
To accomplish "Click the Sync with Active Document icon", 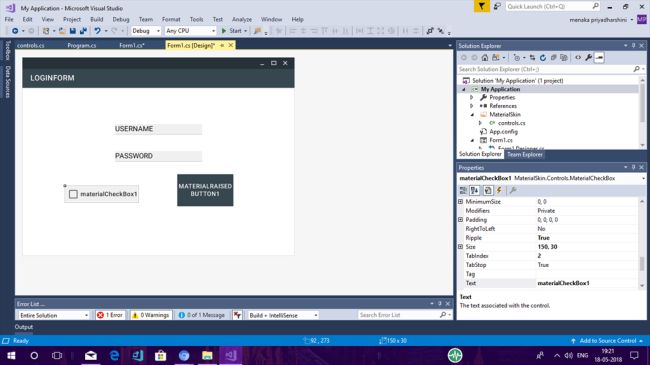I will tap(532, 58).
